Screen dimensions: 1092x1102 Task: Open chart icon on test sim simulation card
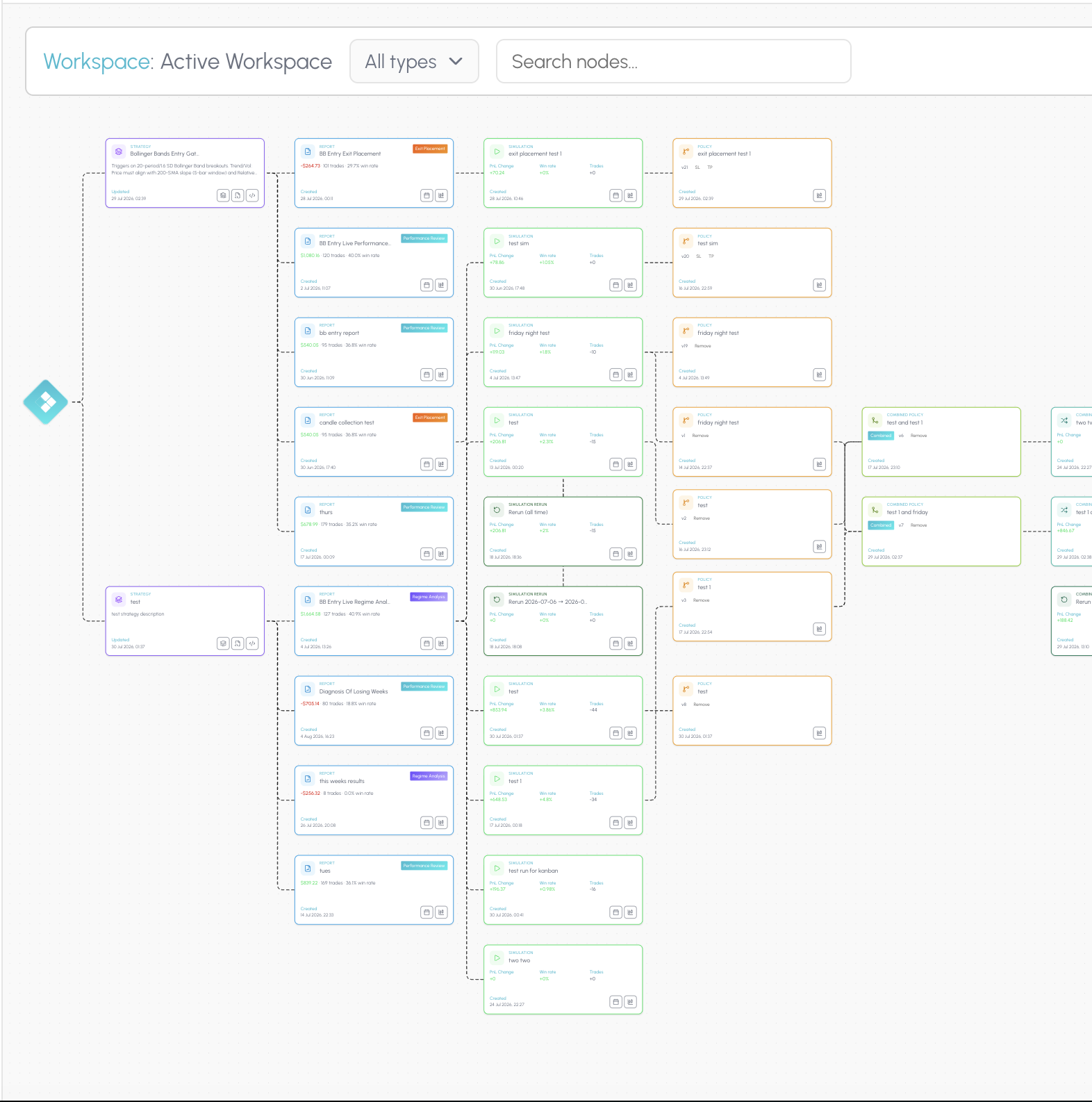point(630,285)
